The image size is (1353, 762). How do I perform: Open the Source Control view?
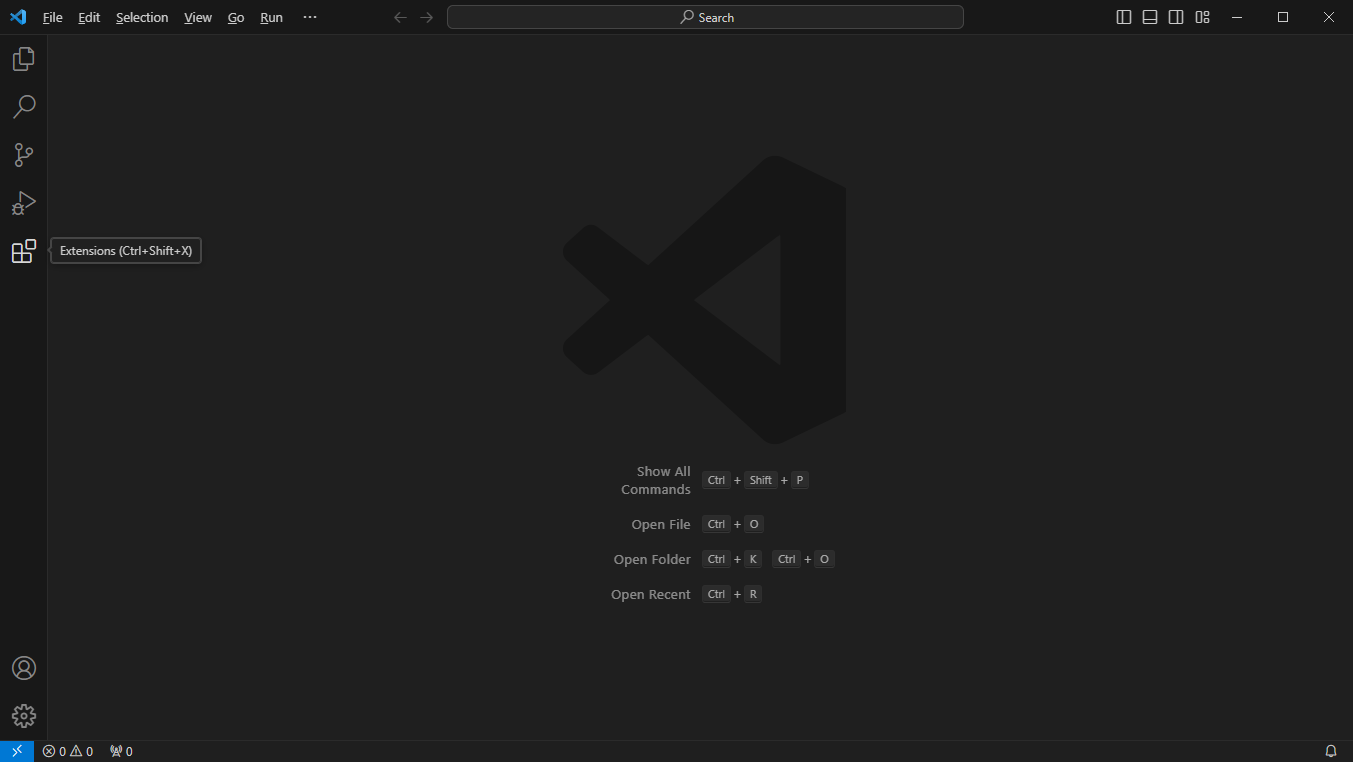(24, 155)
